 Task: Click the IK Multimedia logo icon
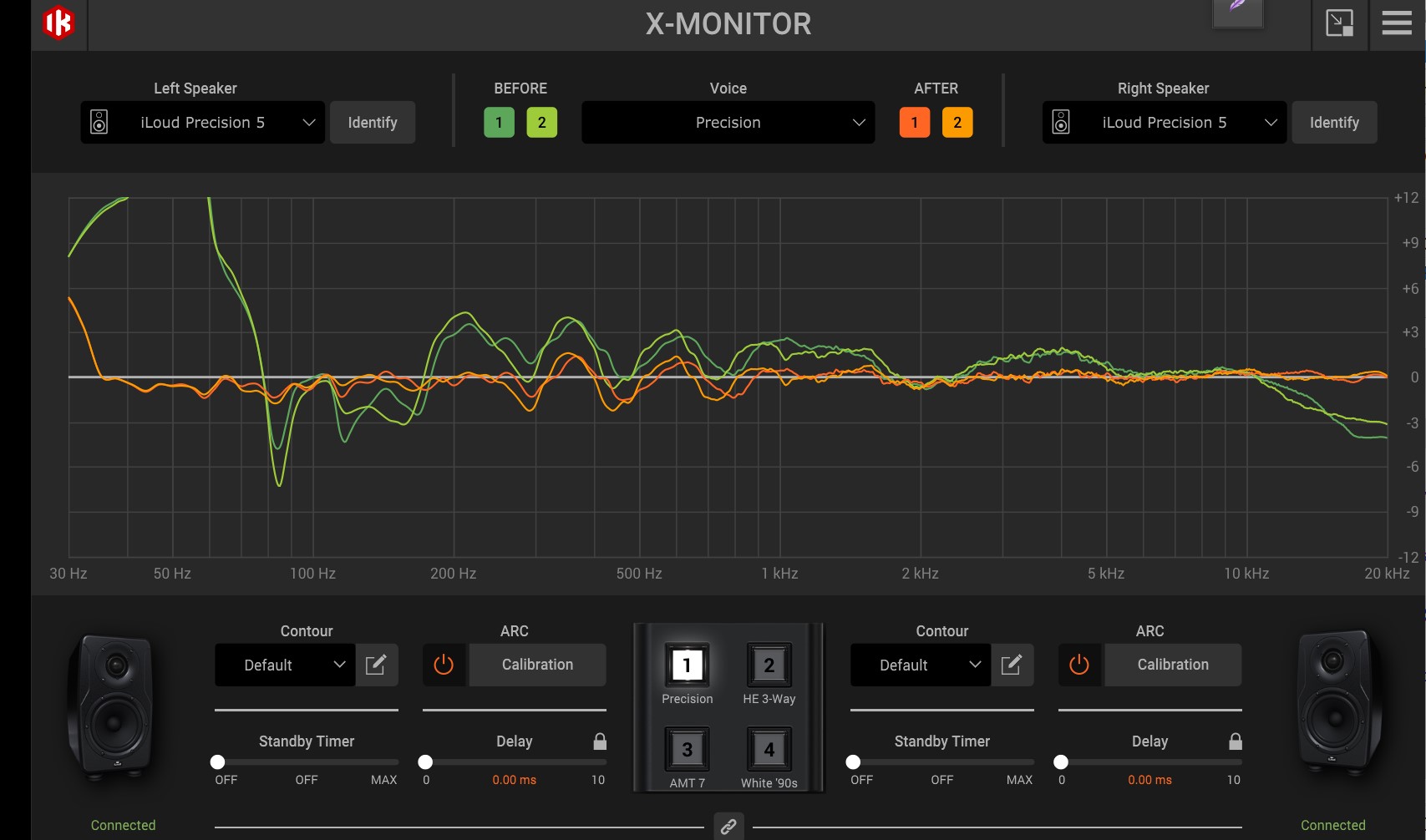[x=58, y=23]
